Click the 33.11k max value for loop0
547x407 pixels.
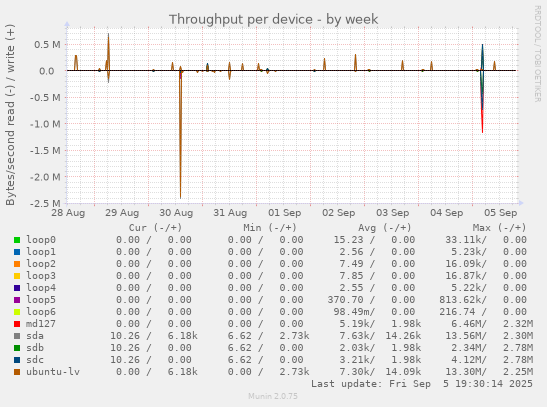click(x=466, y=240)
